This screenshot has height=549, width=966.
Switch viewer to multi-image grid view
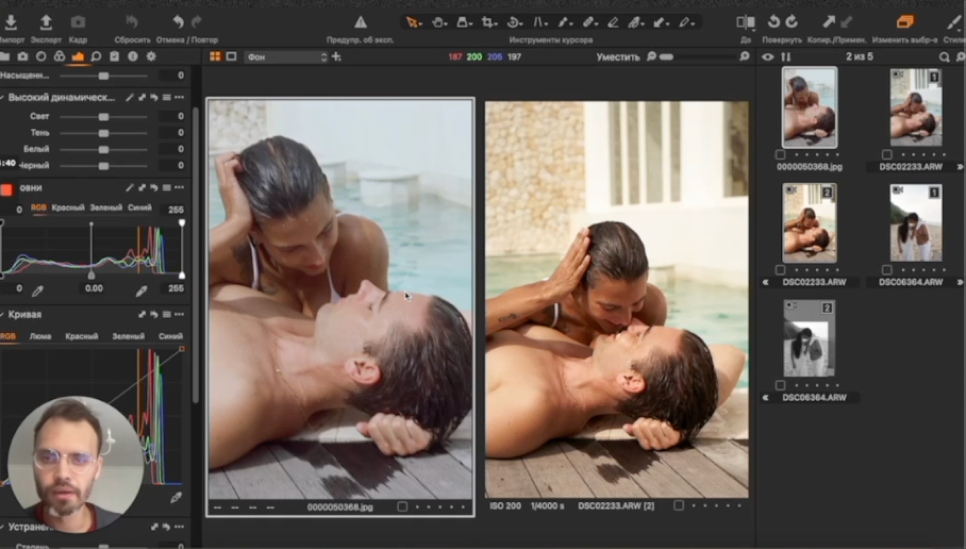point(215,57)
